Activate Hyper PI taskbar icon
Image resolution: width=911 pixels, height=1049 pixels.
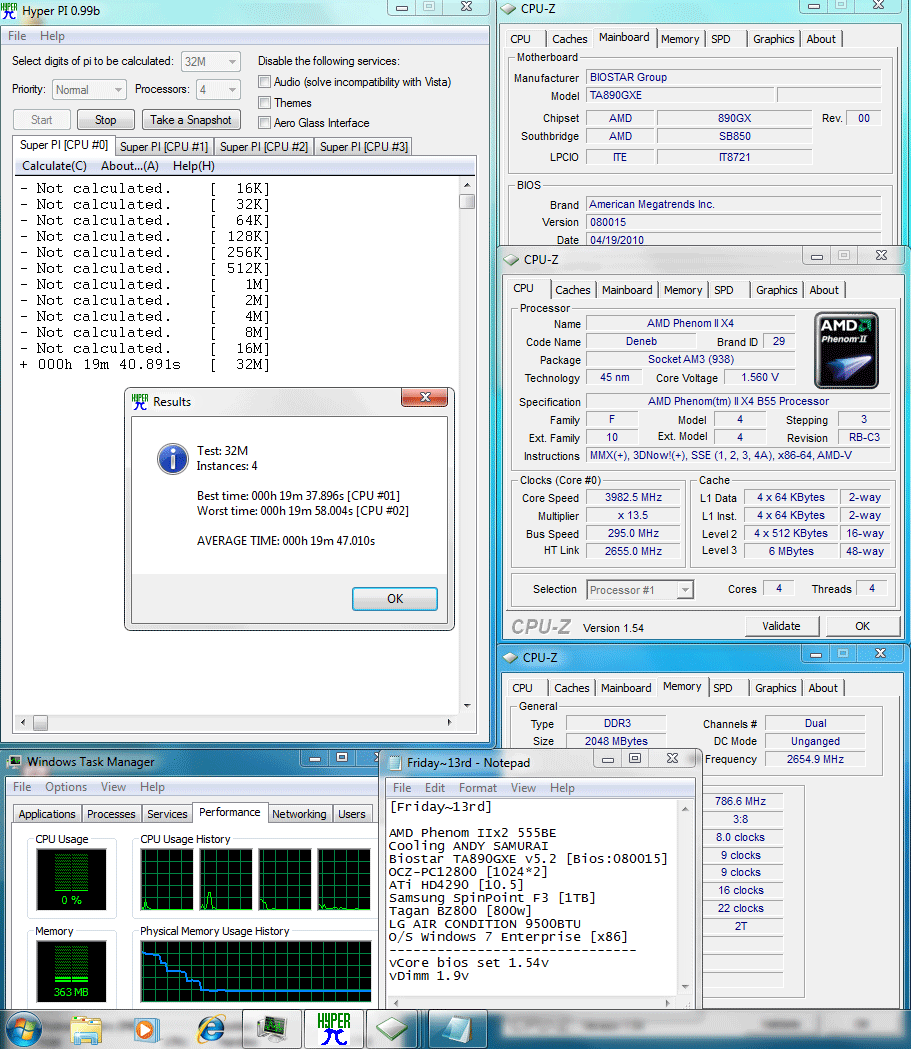pyautogui.click(x=333, y=1030)
